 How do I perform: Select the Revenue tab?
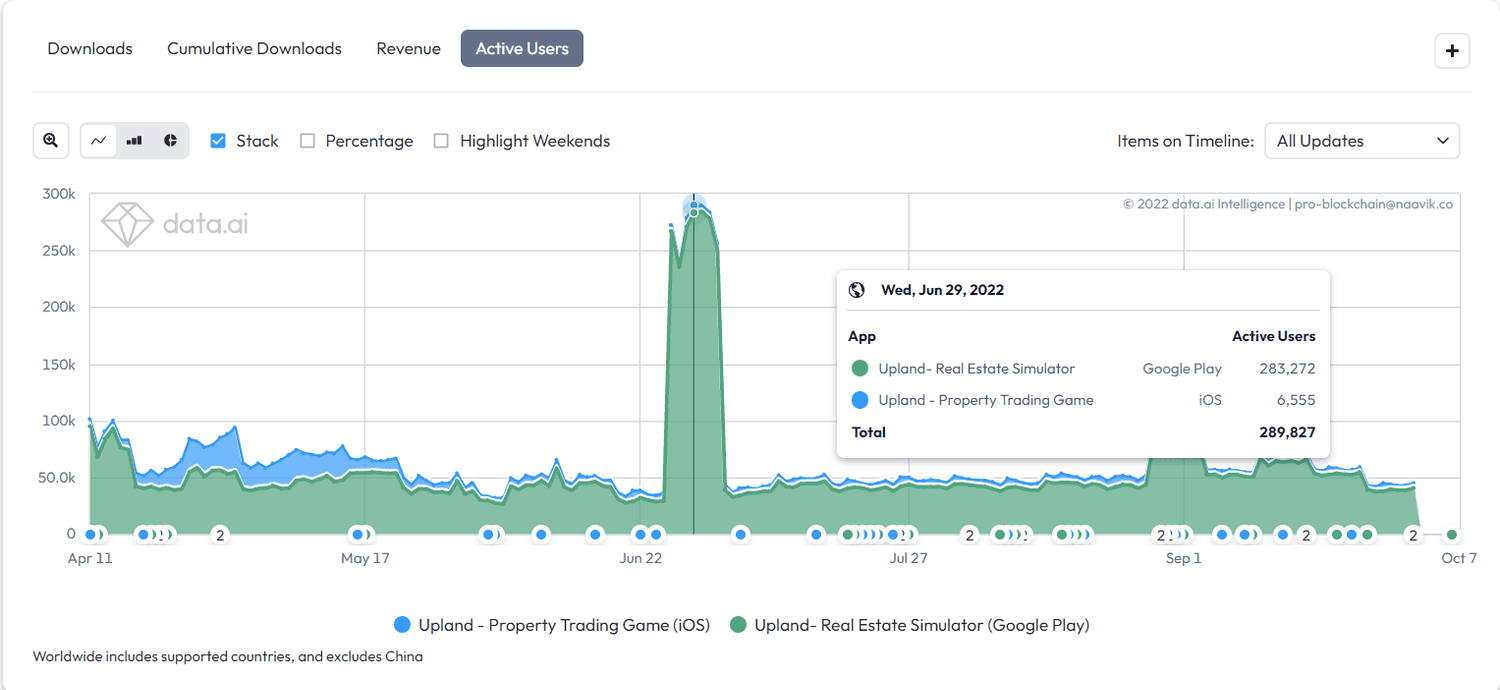408,48
